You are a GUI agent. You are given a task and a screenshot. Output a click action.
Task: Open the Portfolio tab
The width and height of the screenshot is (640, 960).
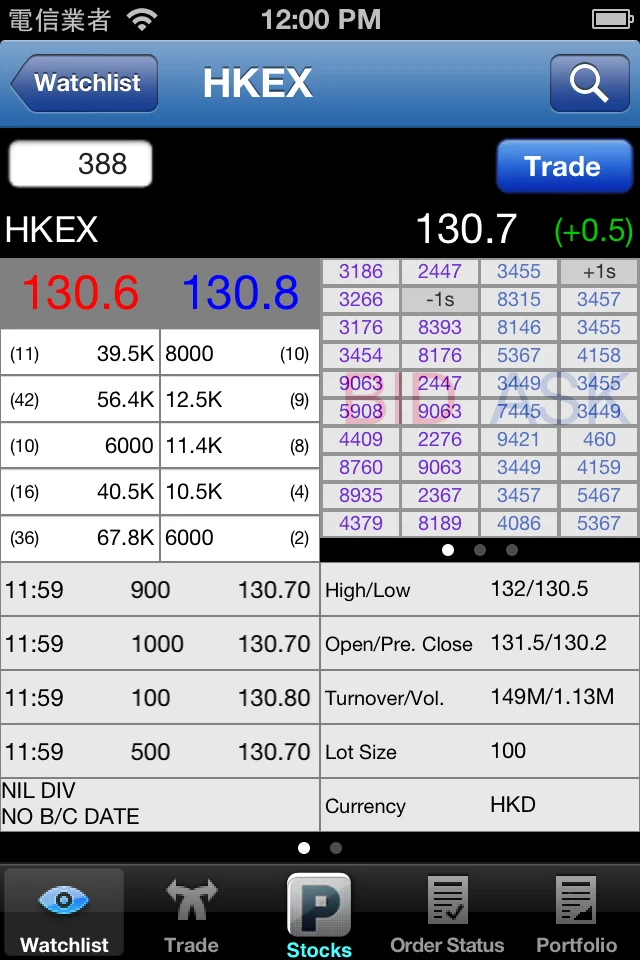coord(576,915)
